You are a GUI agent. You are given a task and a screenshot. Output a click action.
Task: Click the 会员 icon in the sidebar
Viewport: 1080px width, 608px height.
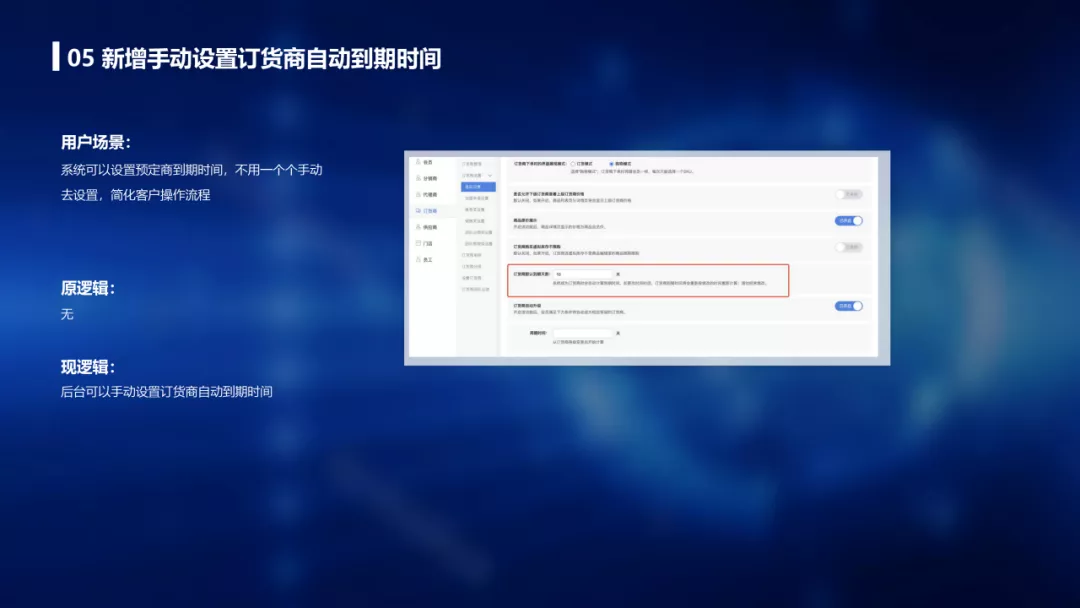pos(418,162)
